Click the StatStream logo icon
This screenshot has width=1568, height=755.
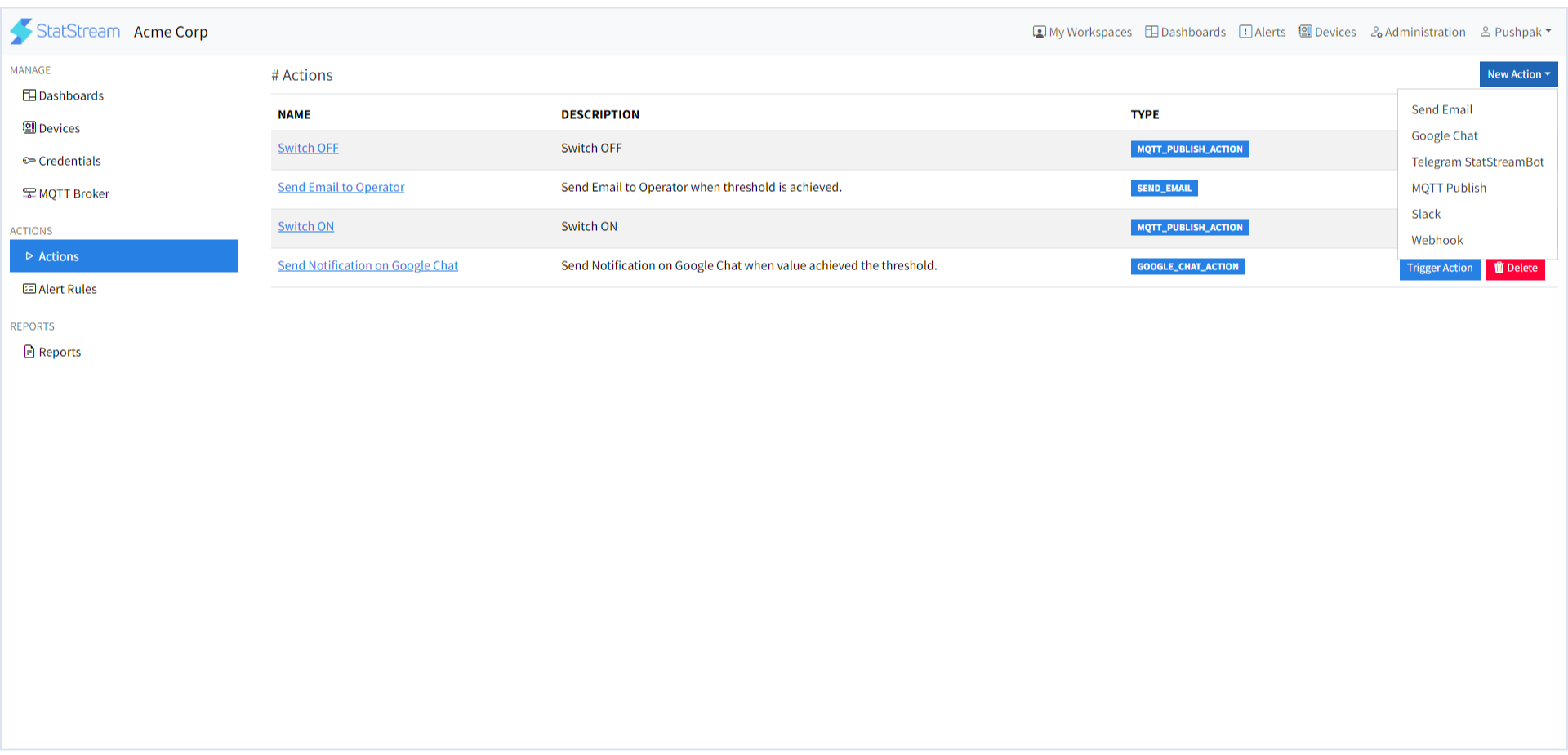[21, 31]
